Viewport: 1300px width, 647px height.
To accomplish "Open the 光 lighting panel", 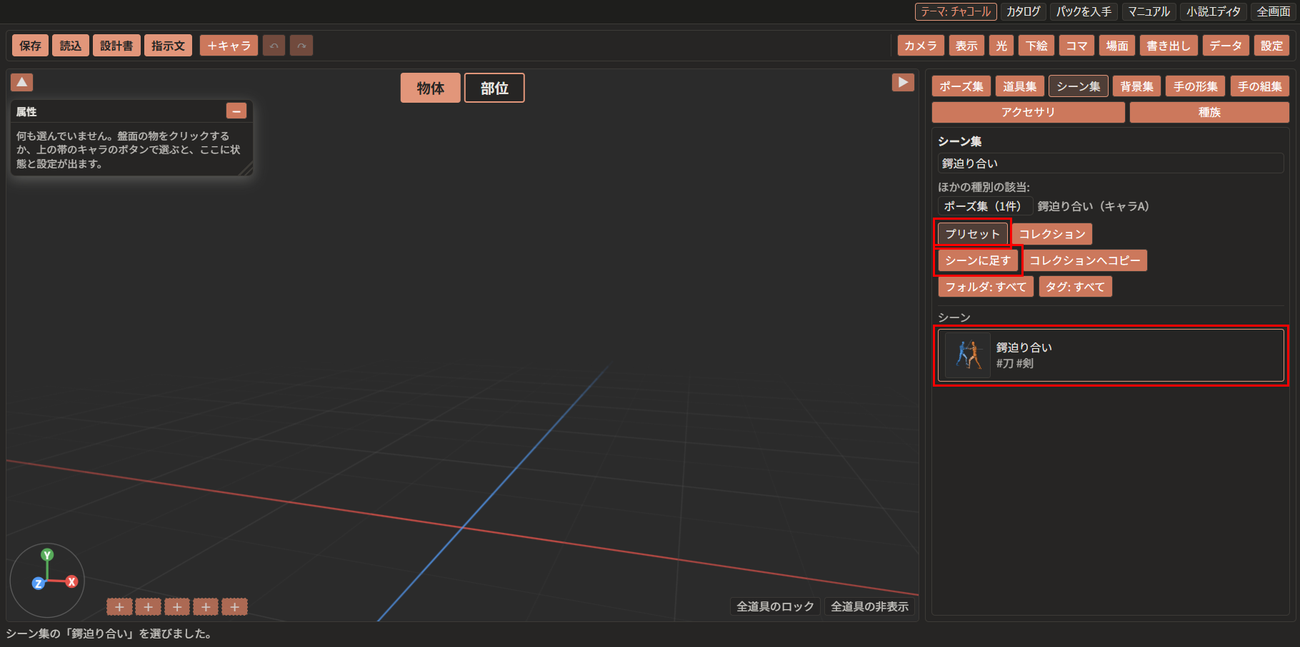I will pyautogui.click(x=1001, y=46).
